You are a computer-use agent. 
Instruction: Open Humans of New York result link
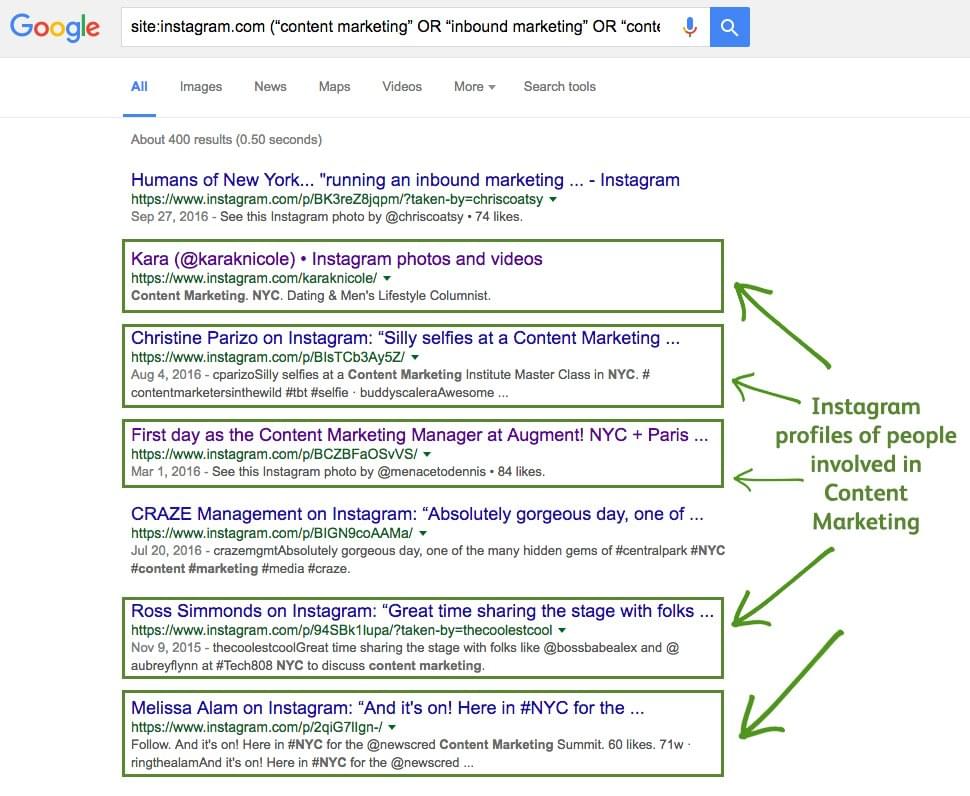405,180
